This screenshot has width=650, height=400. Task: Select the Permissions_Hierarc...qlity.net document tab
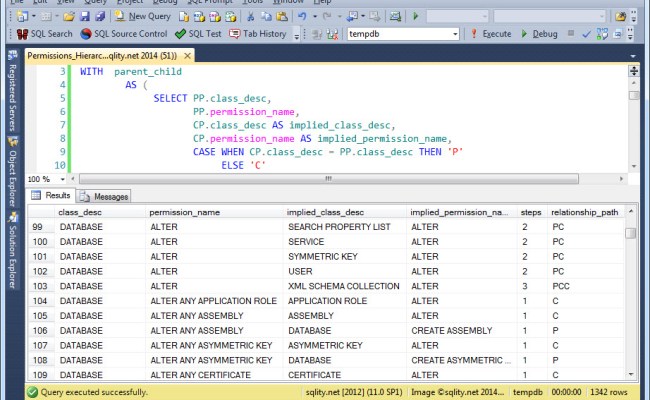pyautogui.click(x=102, y=56)
